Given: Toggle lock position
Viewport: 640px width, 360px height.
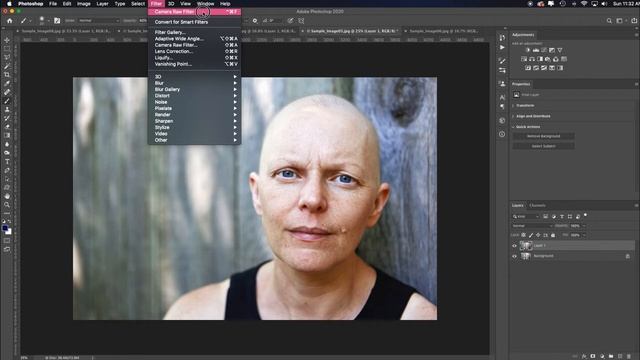Looking at the screenshot, I should point(538,235).
